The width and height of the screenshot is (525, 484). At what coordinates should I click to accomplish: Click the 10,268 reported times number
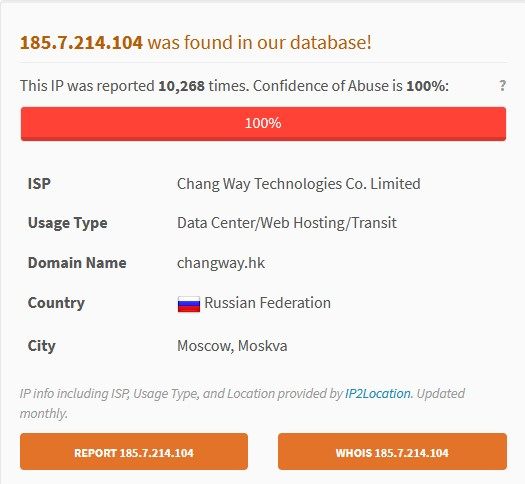click(x=181, y=86)
